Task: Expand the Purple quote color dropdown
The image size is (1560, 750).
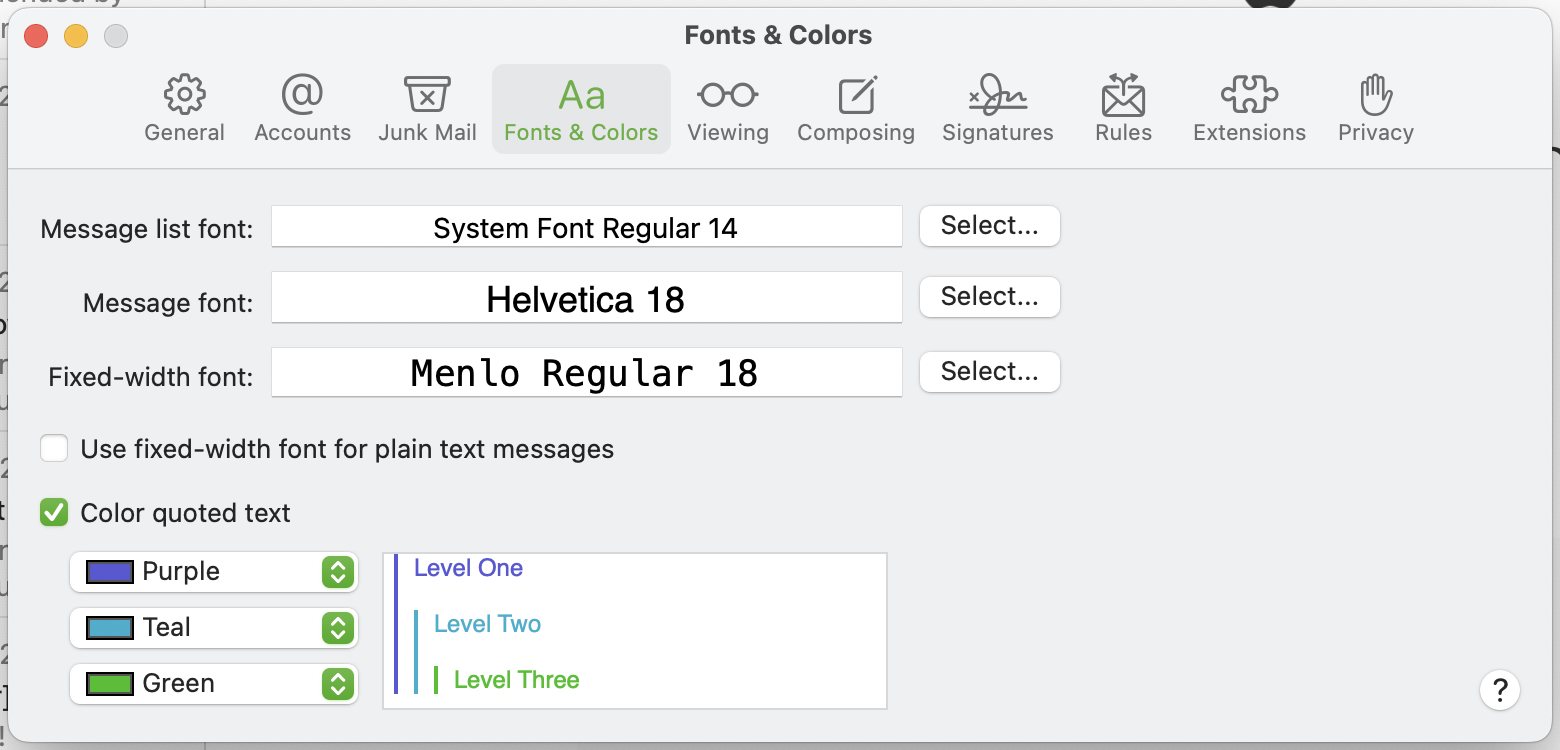Action: point(338,572)
